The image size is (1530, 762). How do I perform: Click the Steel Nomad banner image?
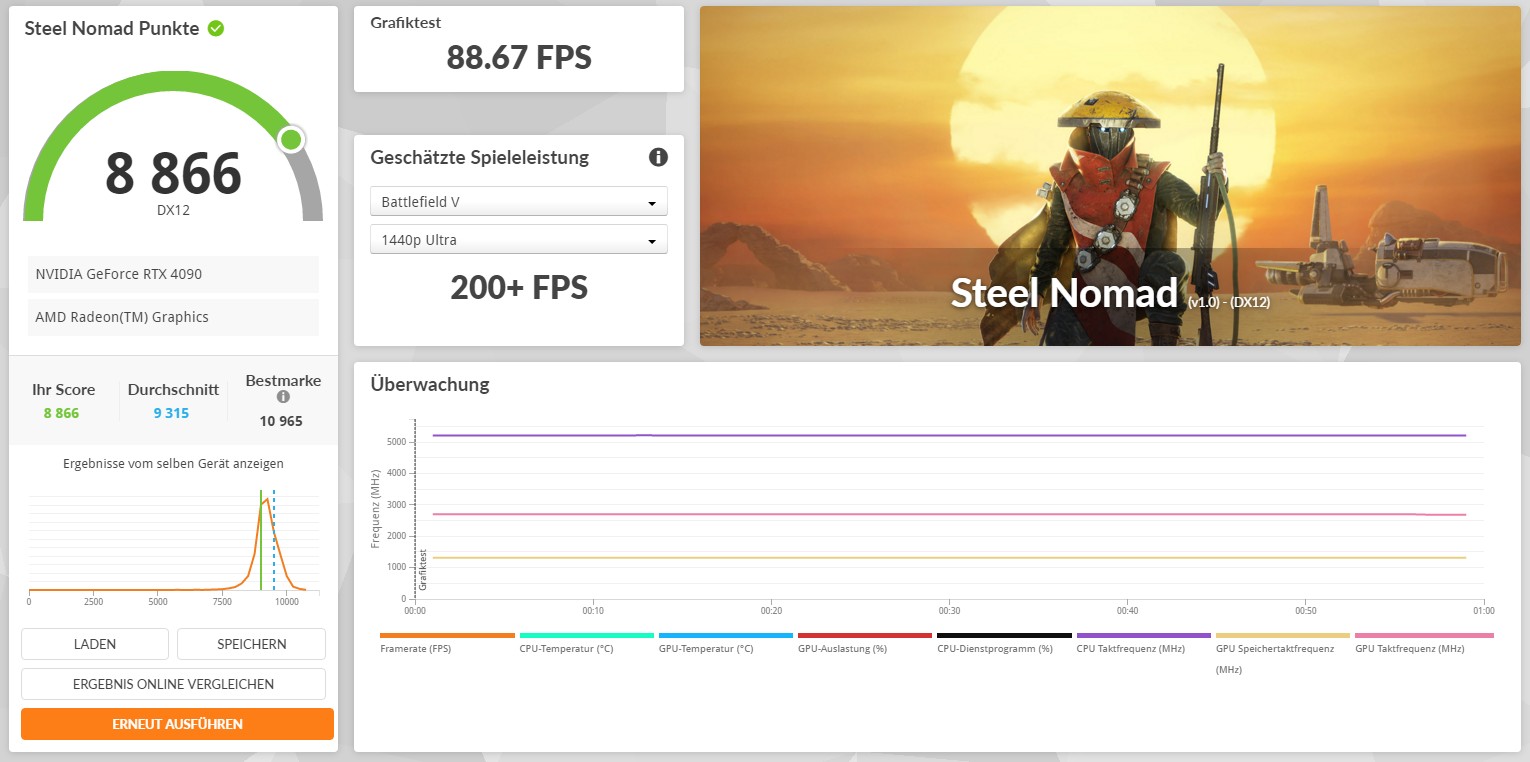tap(1110, 176)
